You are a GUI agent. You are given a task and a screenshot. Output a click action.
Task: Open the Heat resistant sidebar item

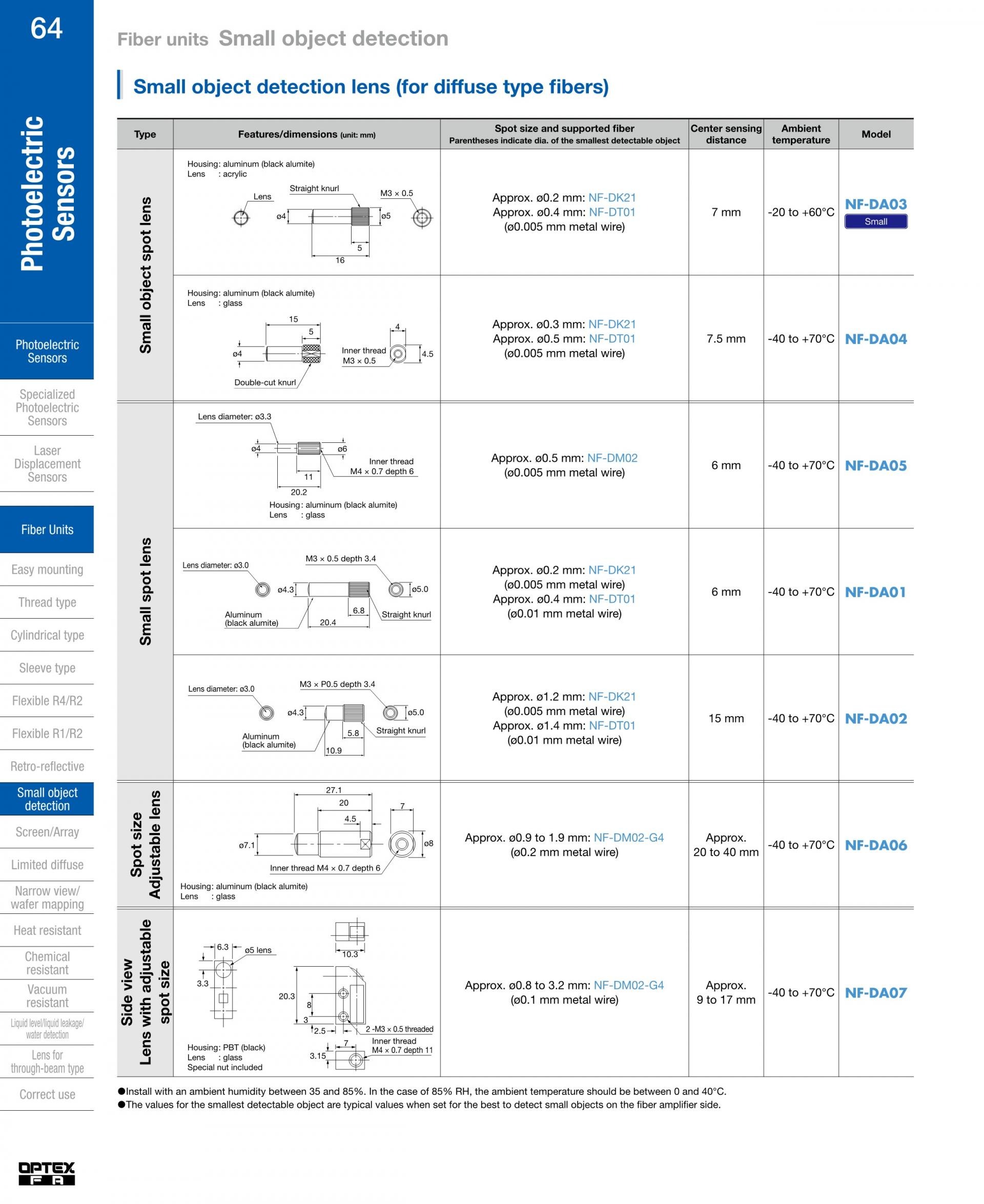coord(47,931)
